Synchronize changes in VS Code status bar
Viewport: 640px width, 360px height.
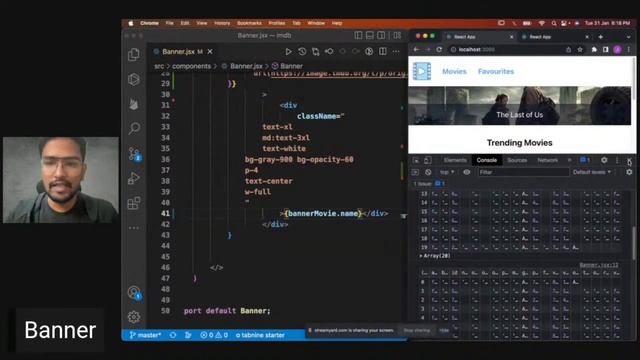tap(173, 335)
